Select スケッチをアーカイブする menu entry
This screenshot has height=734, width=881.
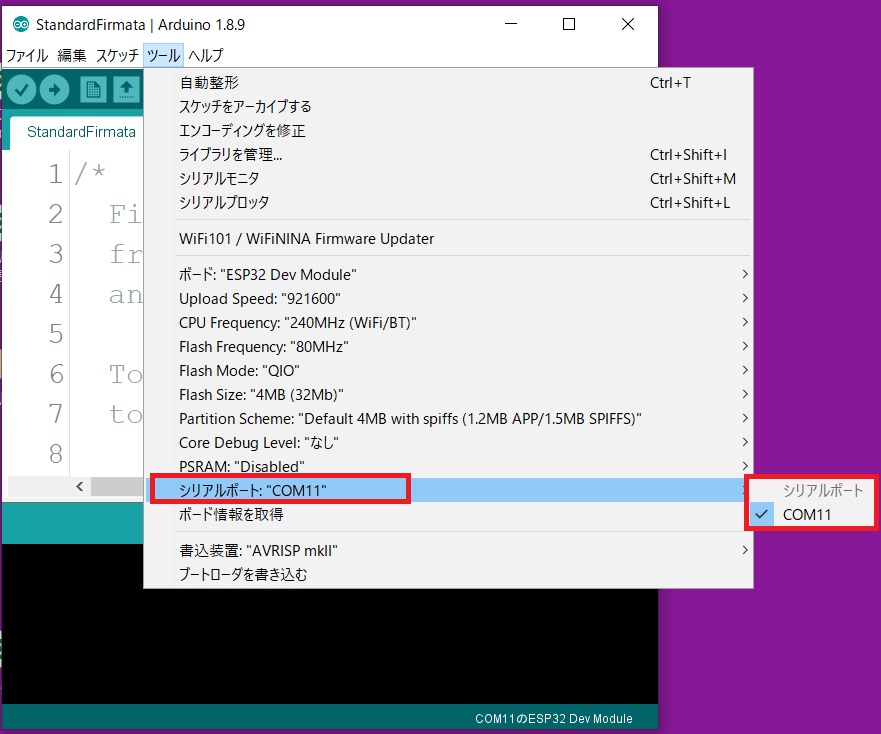pos(448,107)
